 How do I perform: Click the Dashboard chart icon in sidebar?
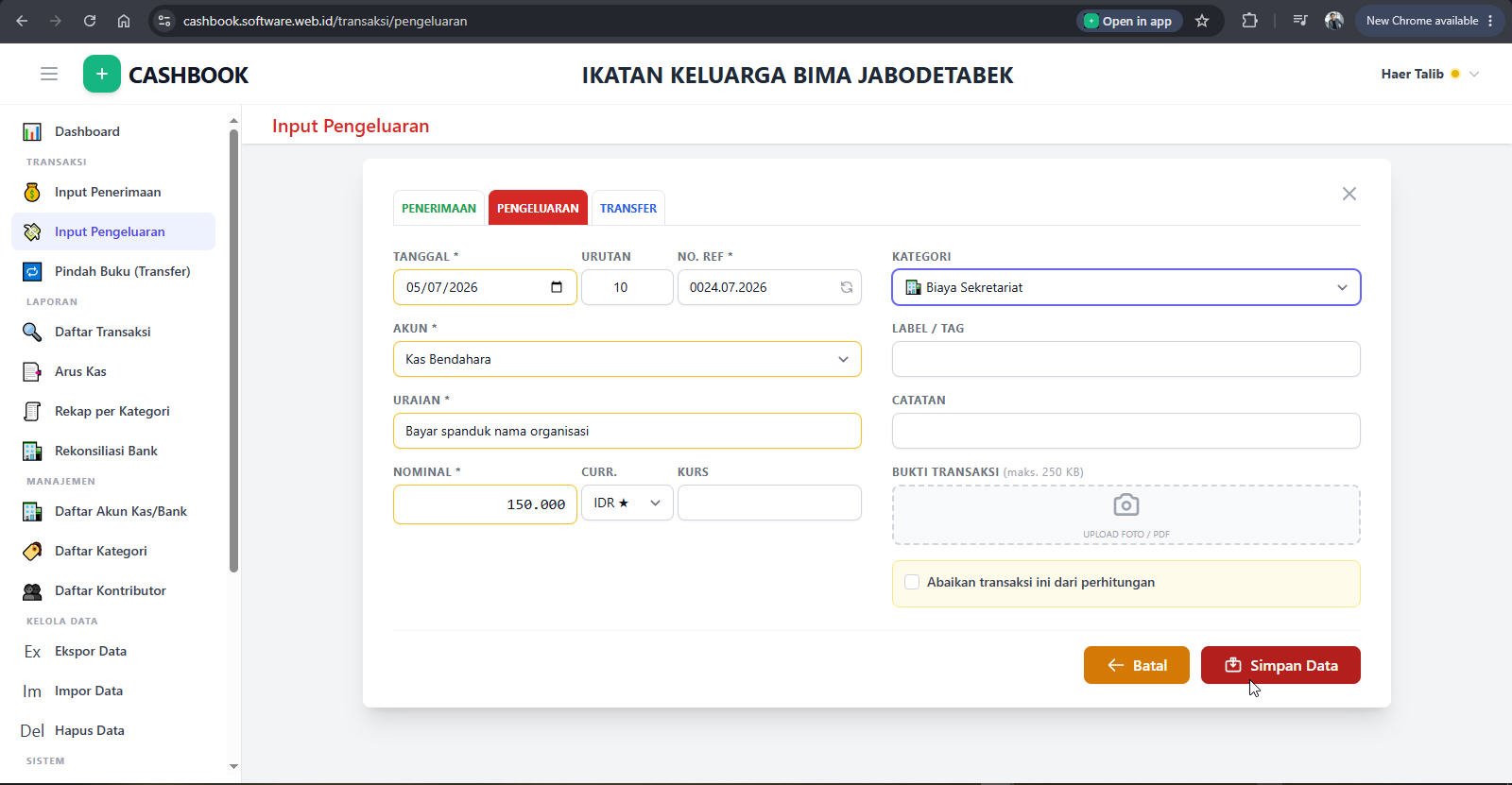[x=32, y=131]
